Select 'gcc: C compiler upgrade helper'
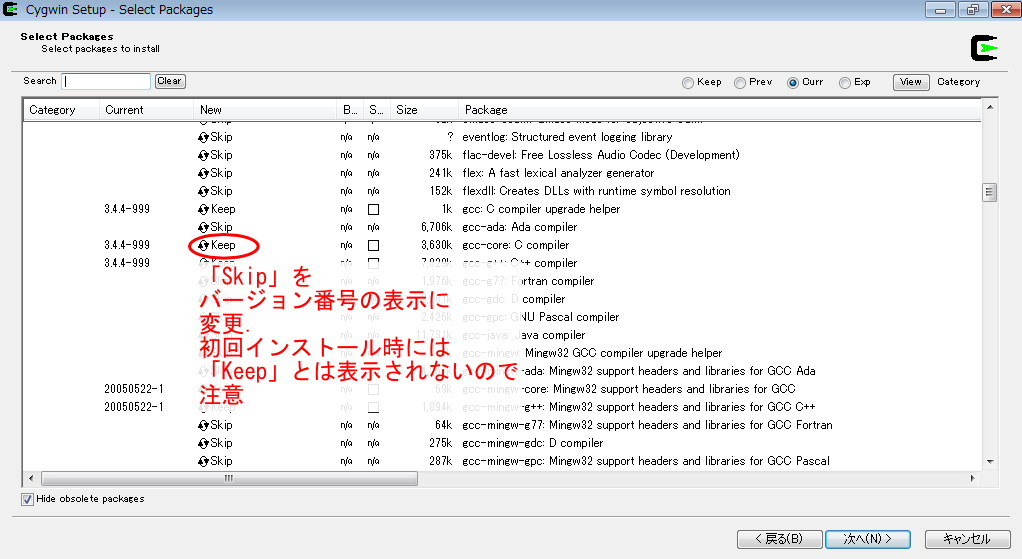1022x559 pixels. click(541, 210)
